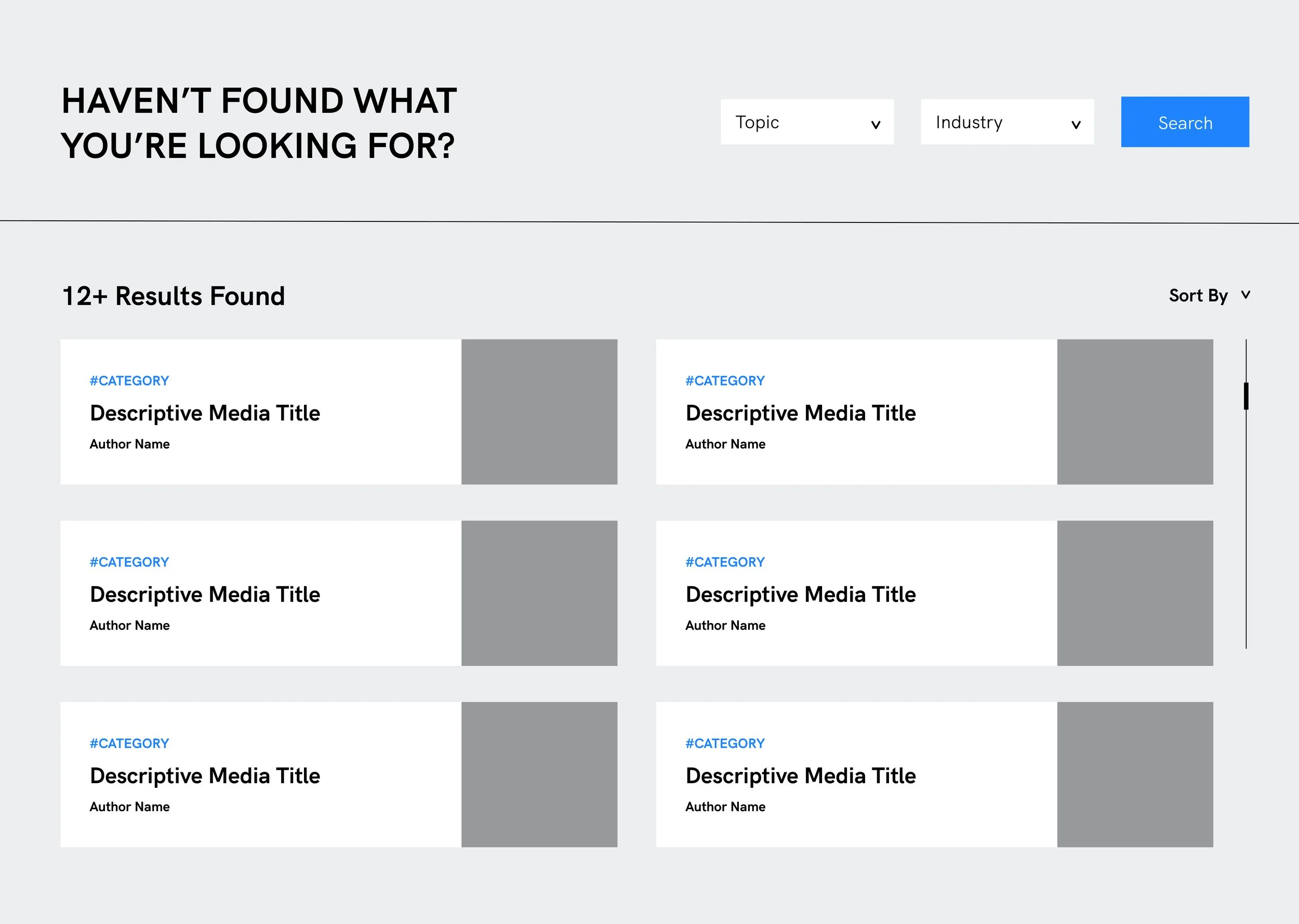Click the gray thumbnail in top-left card

[539, 412]
